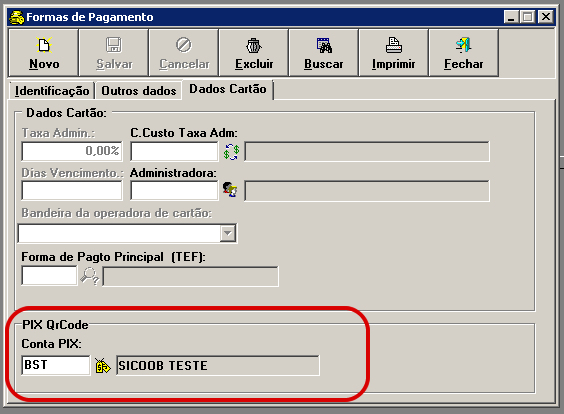Click the Dias Vencimento input field
Viewport: 564px width, 414px height.
click(72, 190)
